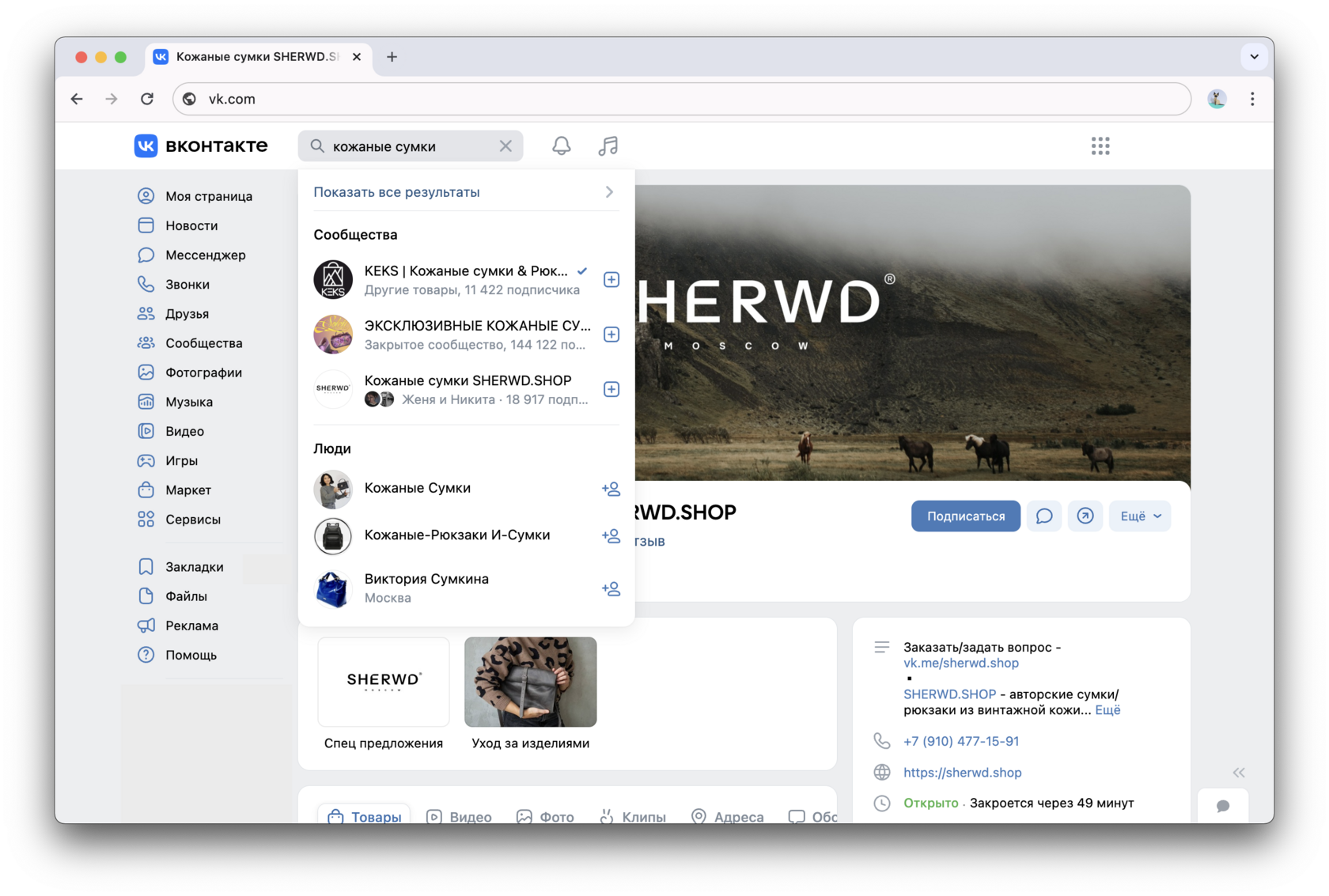This screenshot has height=896, width=1329.
Task: Click the Фотографии sidebar icon
Action: [146, 372]
